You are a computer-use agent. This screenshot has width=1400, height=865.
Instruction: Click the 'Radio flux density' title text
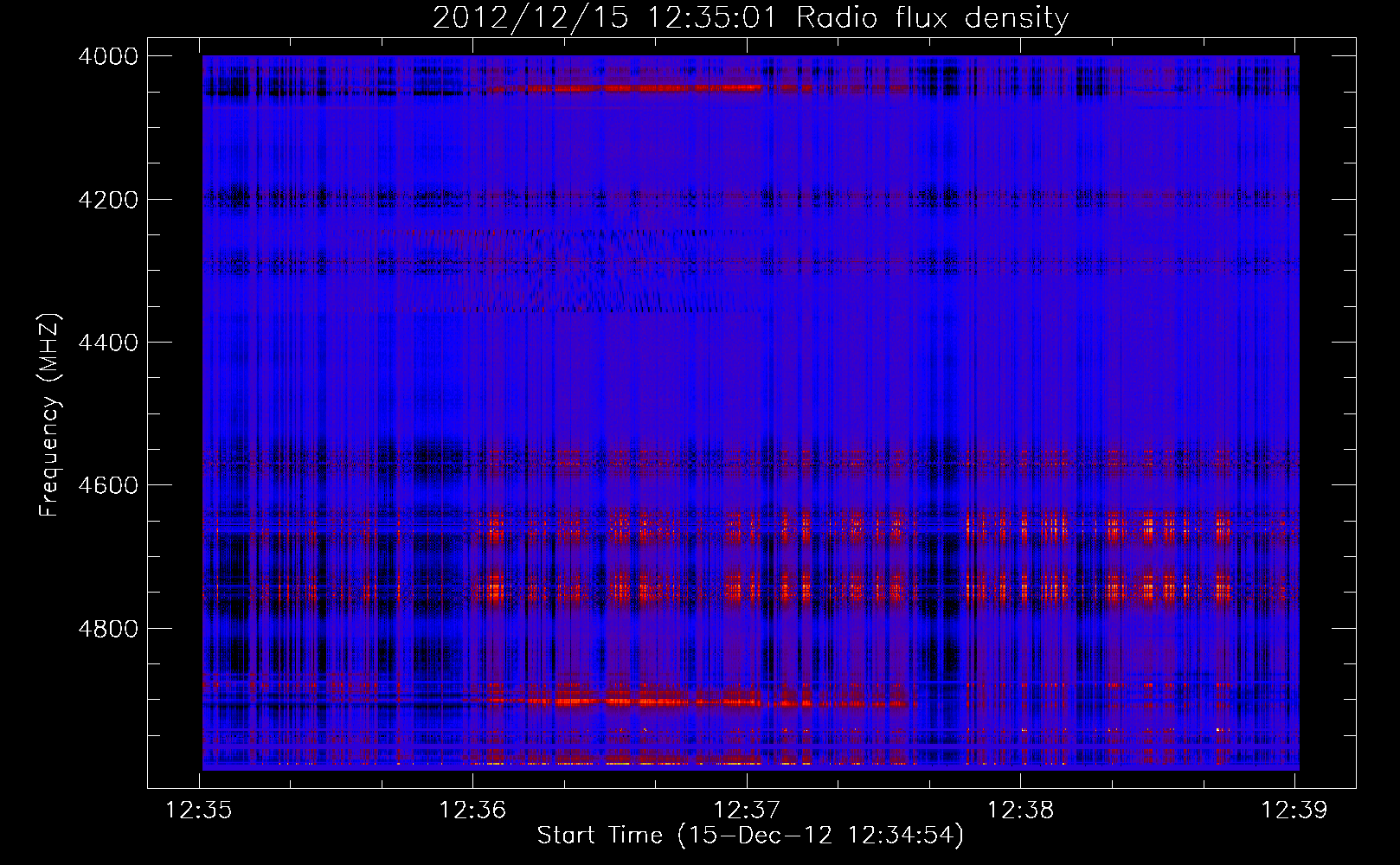click(932, 18)
